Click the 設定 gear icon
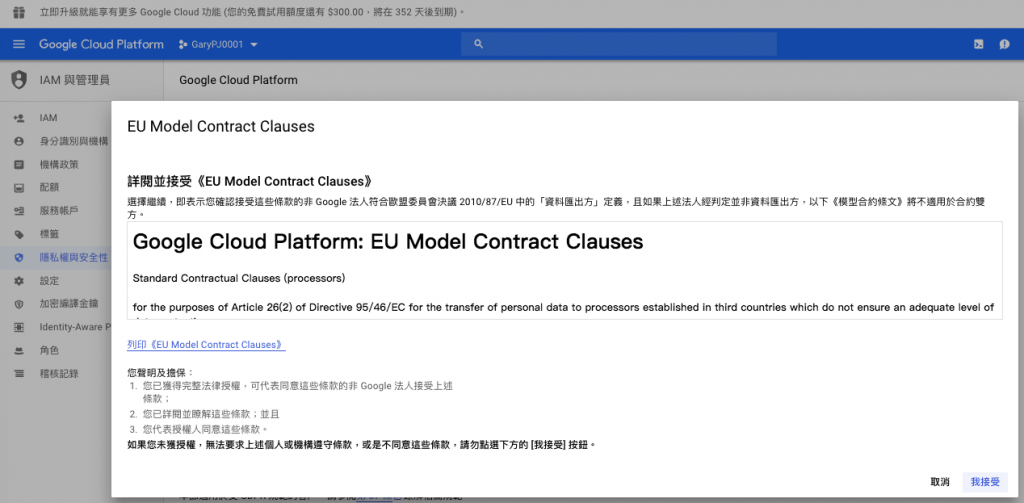Image resolution: width=1024 pixels, height=503 pixels. [x=19, y=281]
